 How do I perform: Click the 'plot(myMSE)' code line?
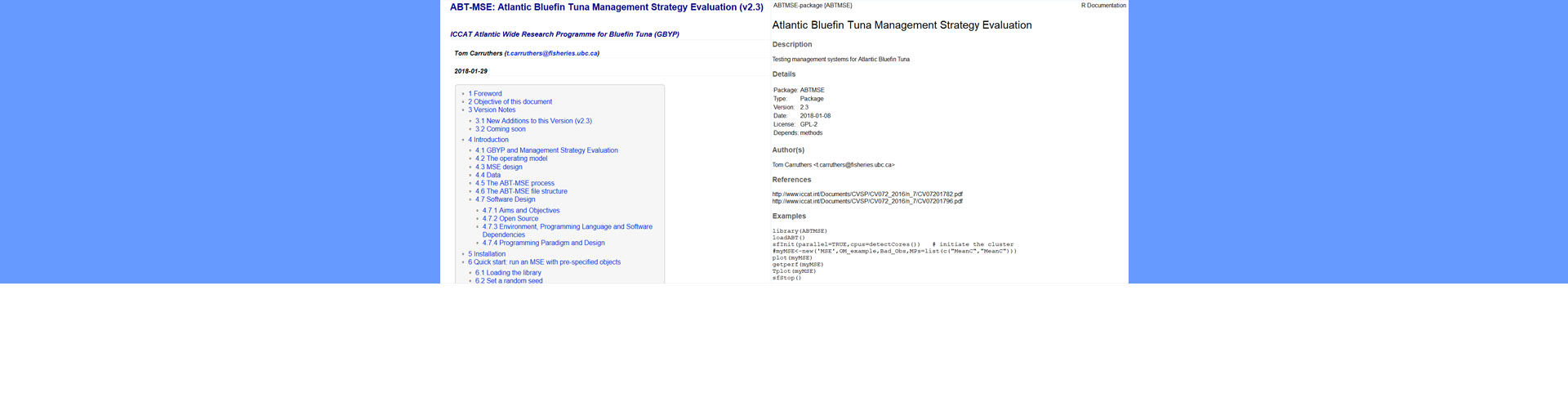pyautogui.click(x=792, y=258)
